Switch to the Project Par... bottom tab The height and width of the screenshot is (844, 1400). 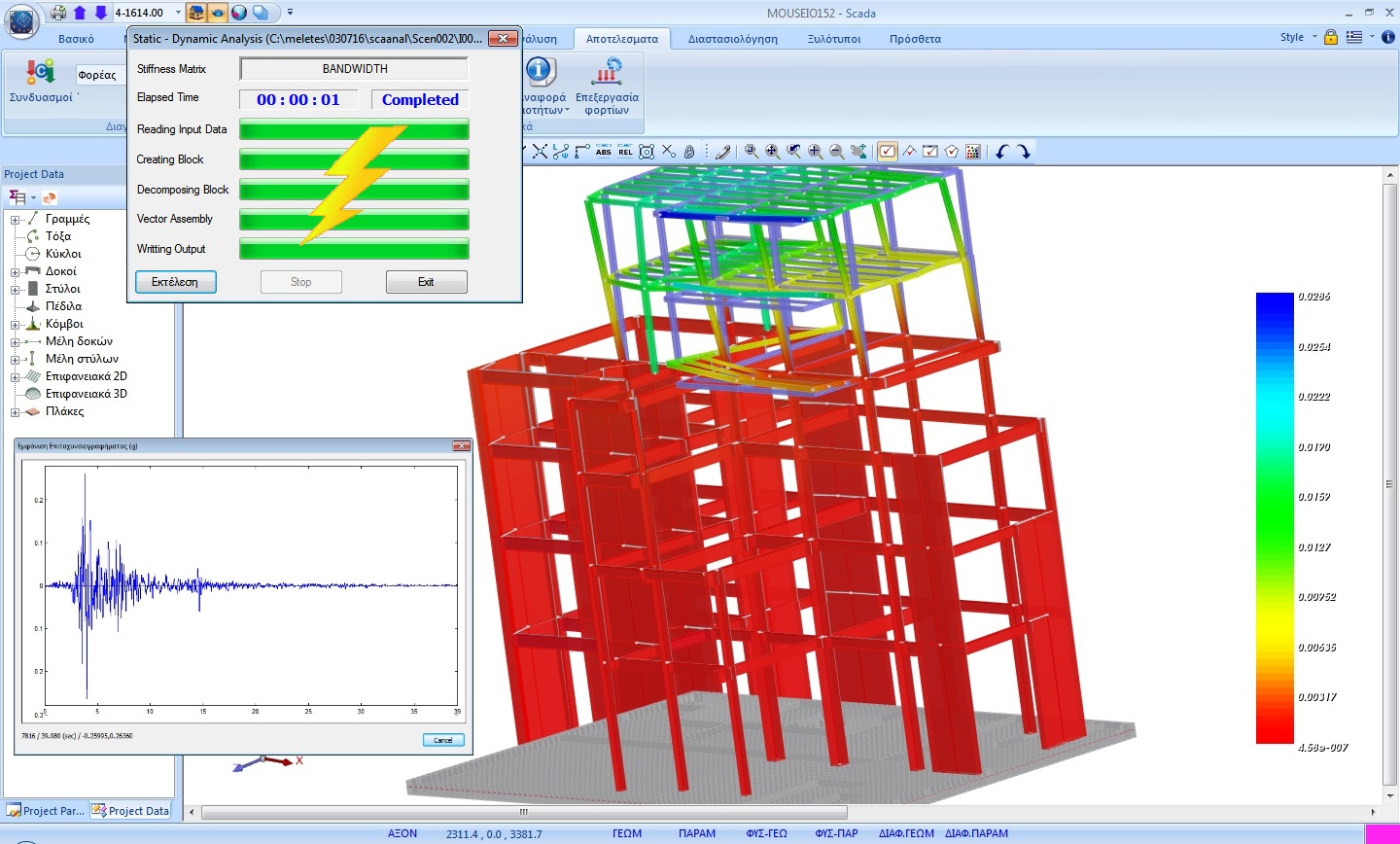click(x=46, y=810)
